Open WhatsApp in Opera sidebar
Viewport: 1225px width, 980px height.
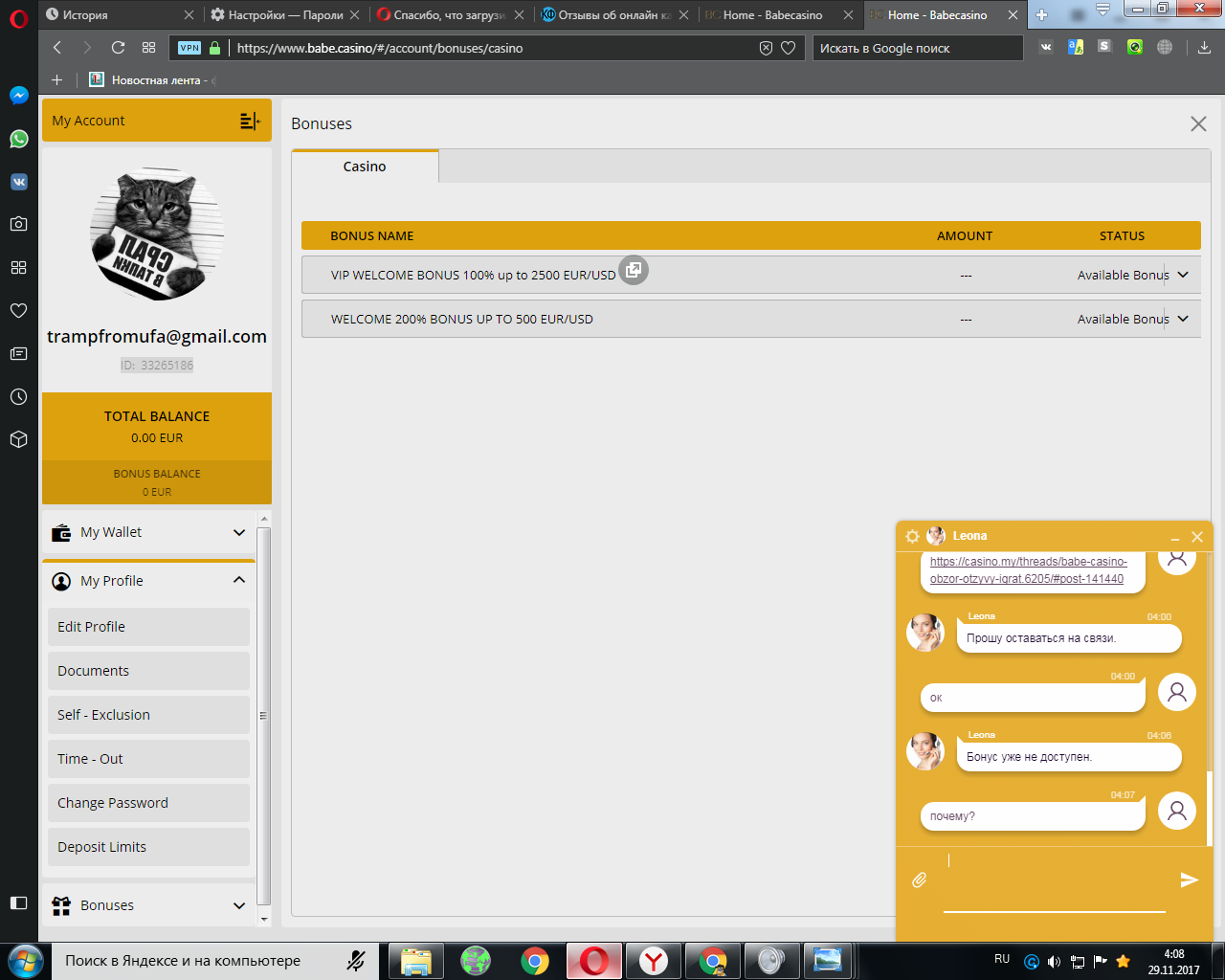[18, 139]
